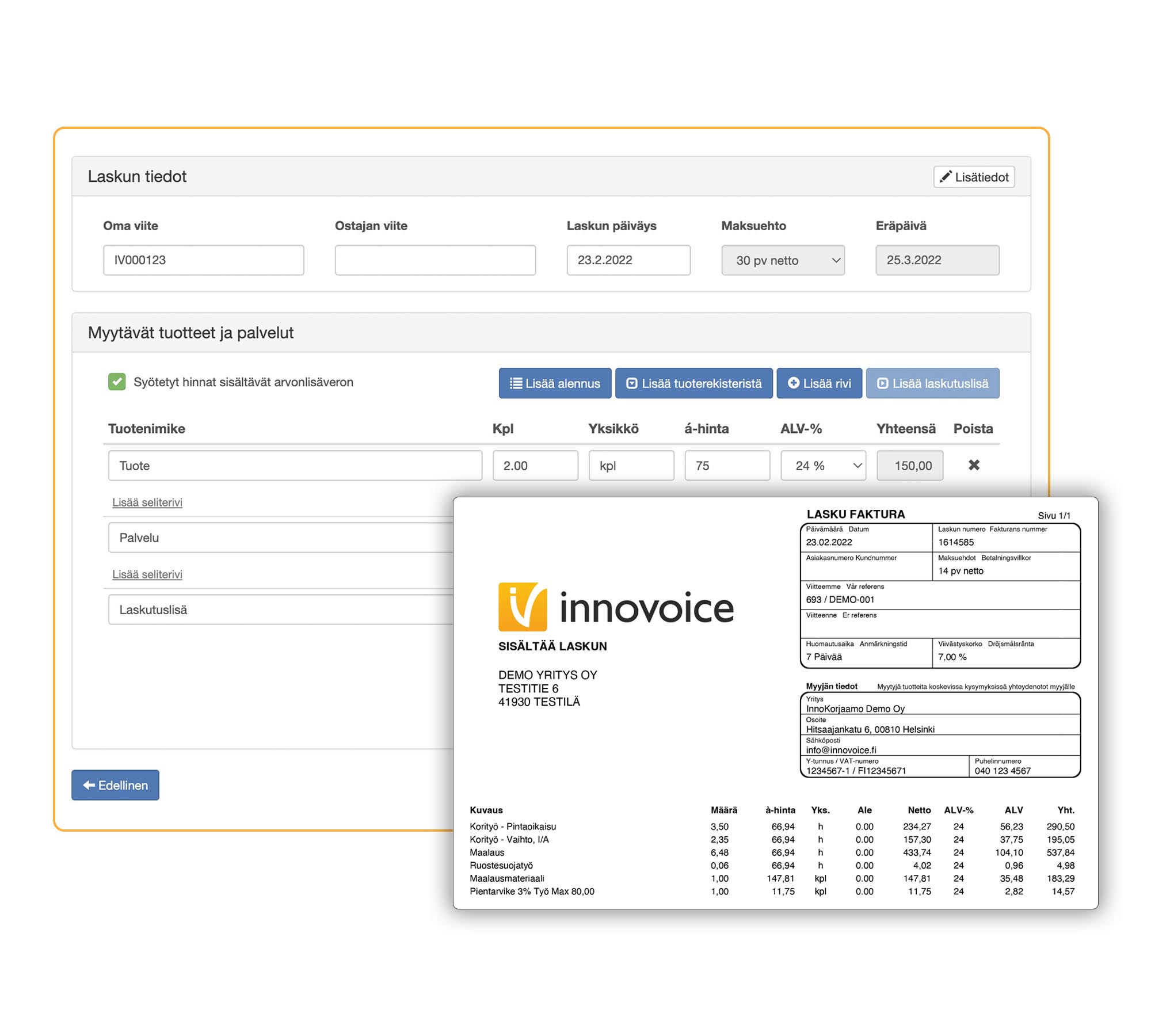Click the innovoice logo on the invoice
The width and height of the screenshot is (1151, 1036).
(616, 607)
